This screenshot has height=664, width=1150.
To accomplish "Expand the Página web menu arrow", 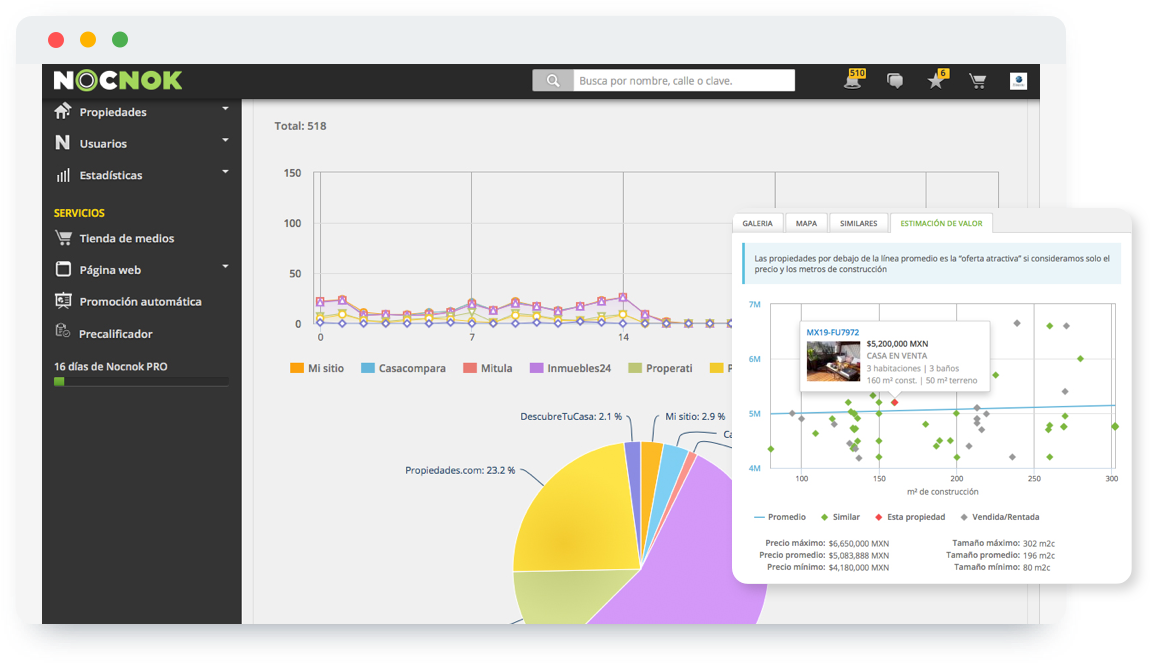I will tap(225, 266).
